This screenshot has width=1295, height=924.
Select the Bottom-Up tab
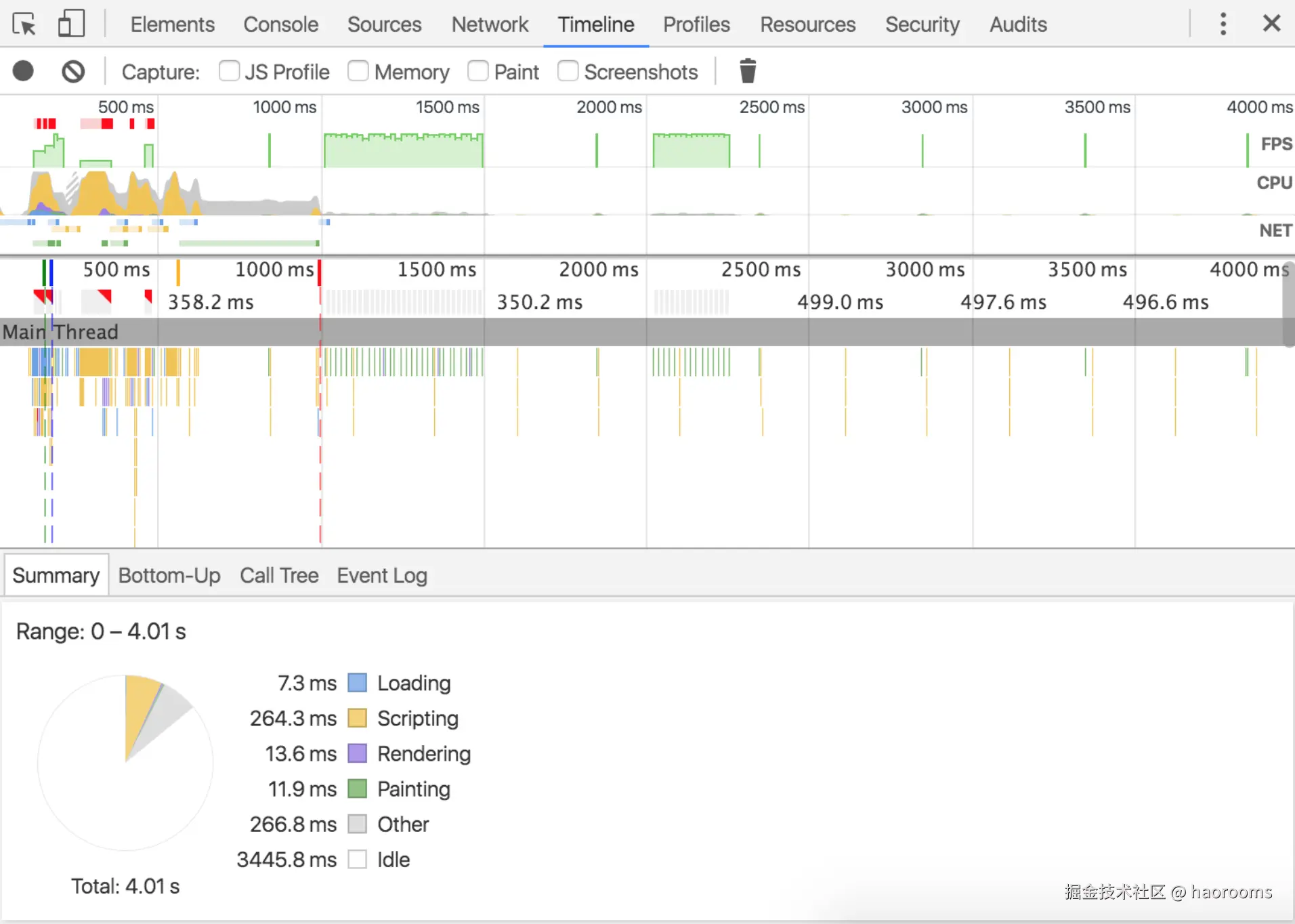click(x=169, y=576)
